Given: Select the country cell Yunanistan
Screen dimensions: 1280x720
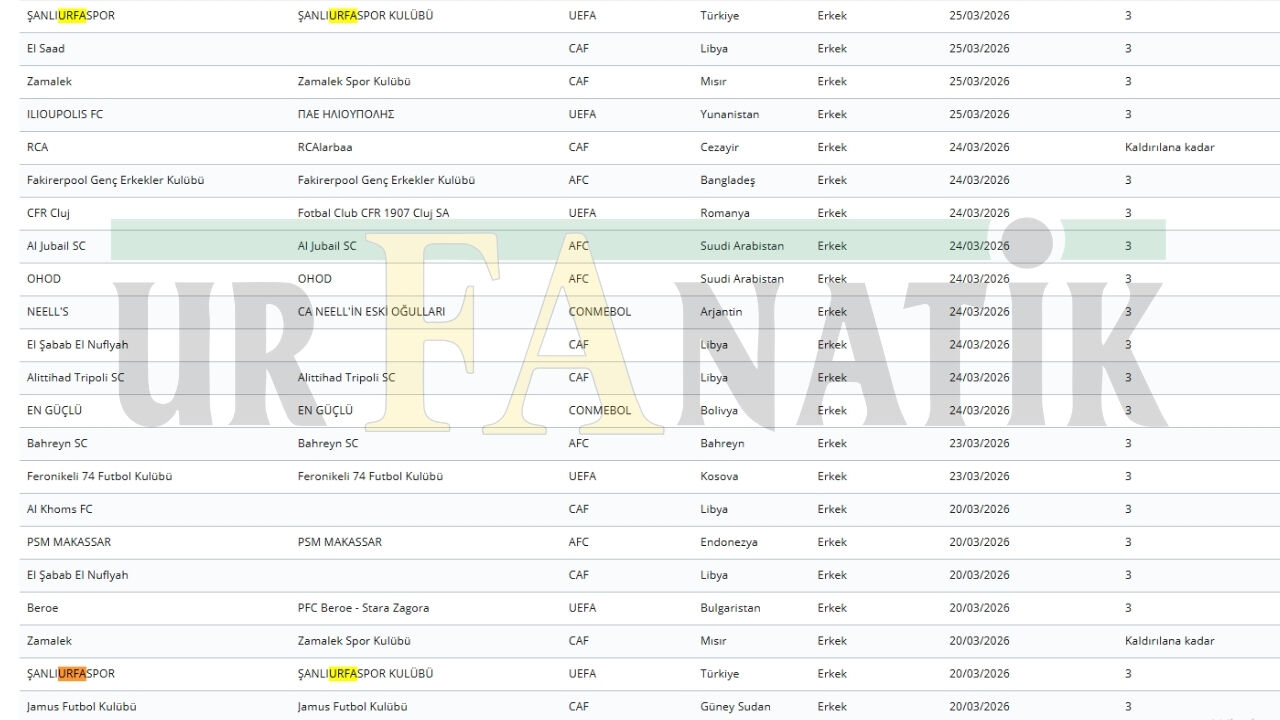Looking at the screenshot, I should point(730,114).
